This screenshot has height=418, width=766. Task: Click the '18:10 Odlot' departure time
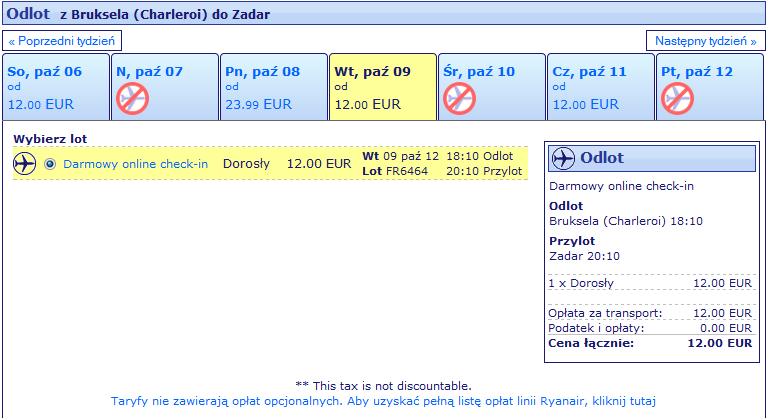click(x=480, y=156)
